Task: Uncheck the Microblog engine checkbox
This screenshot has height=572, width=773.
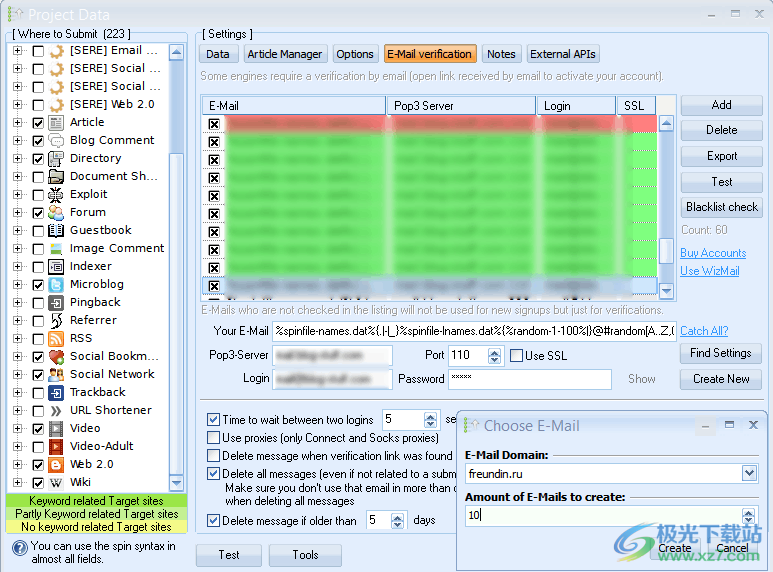Action: coord(38,285)
